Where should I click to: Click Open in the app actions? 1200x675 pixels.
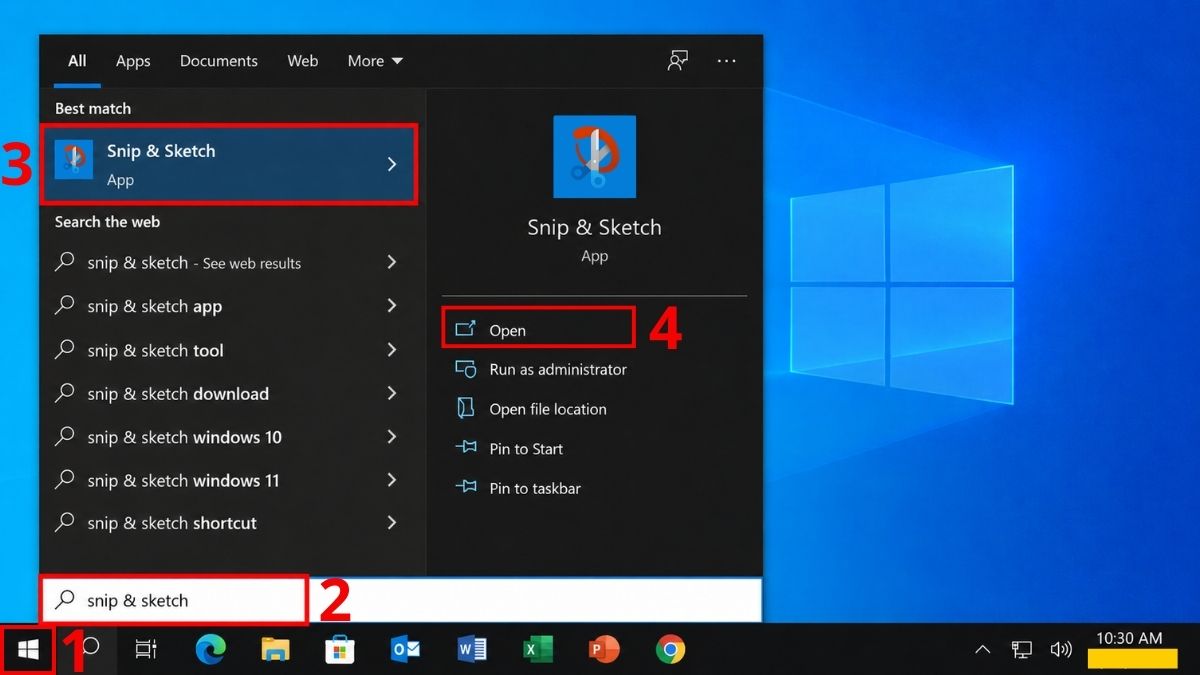pos(538,329)
